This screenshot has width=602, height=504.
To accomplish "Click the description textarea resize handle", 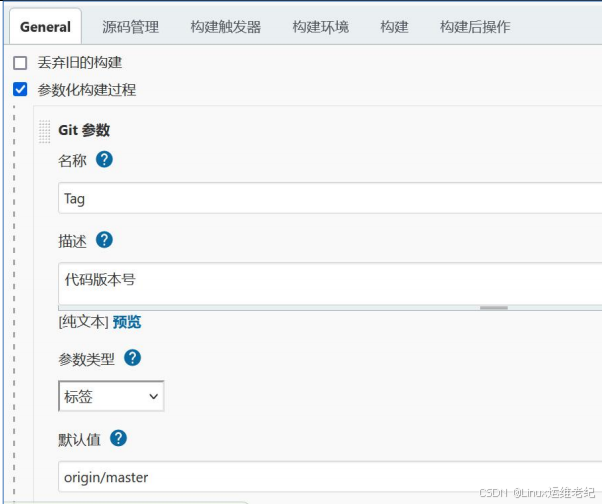I will [494, 308].
